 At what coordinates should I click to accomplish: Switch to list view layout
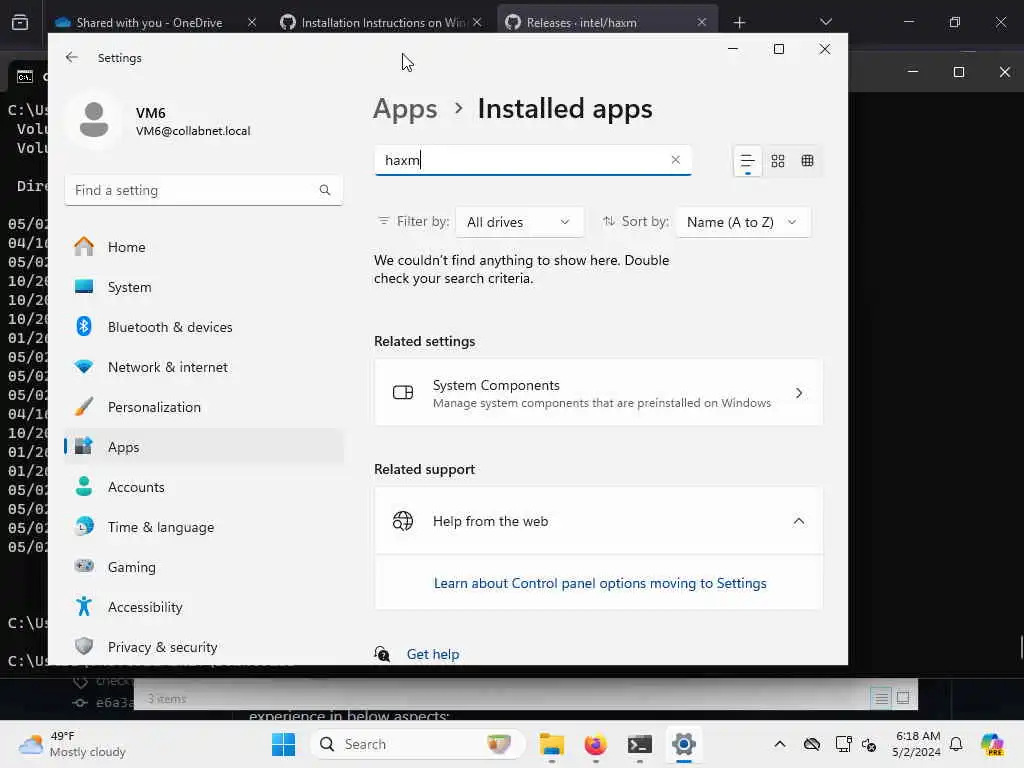(x=748, y=161)
